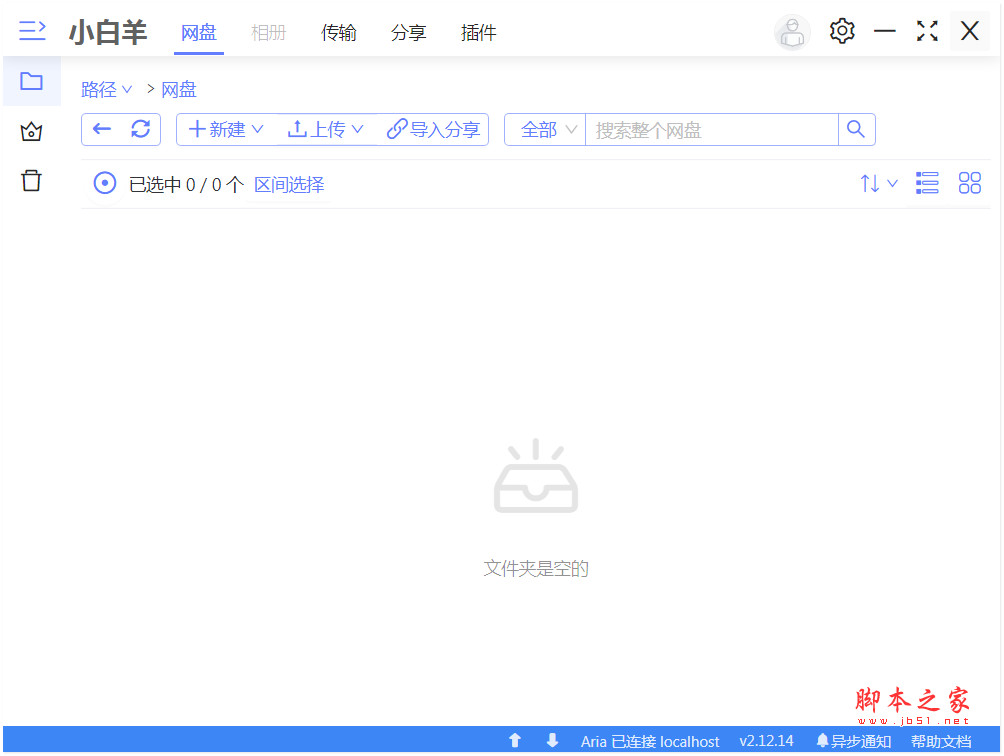Screen dimensions: 1004x756
Task: Click the upload arrow in status bar
Action: click(515, 741)
